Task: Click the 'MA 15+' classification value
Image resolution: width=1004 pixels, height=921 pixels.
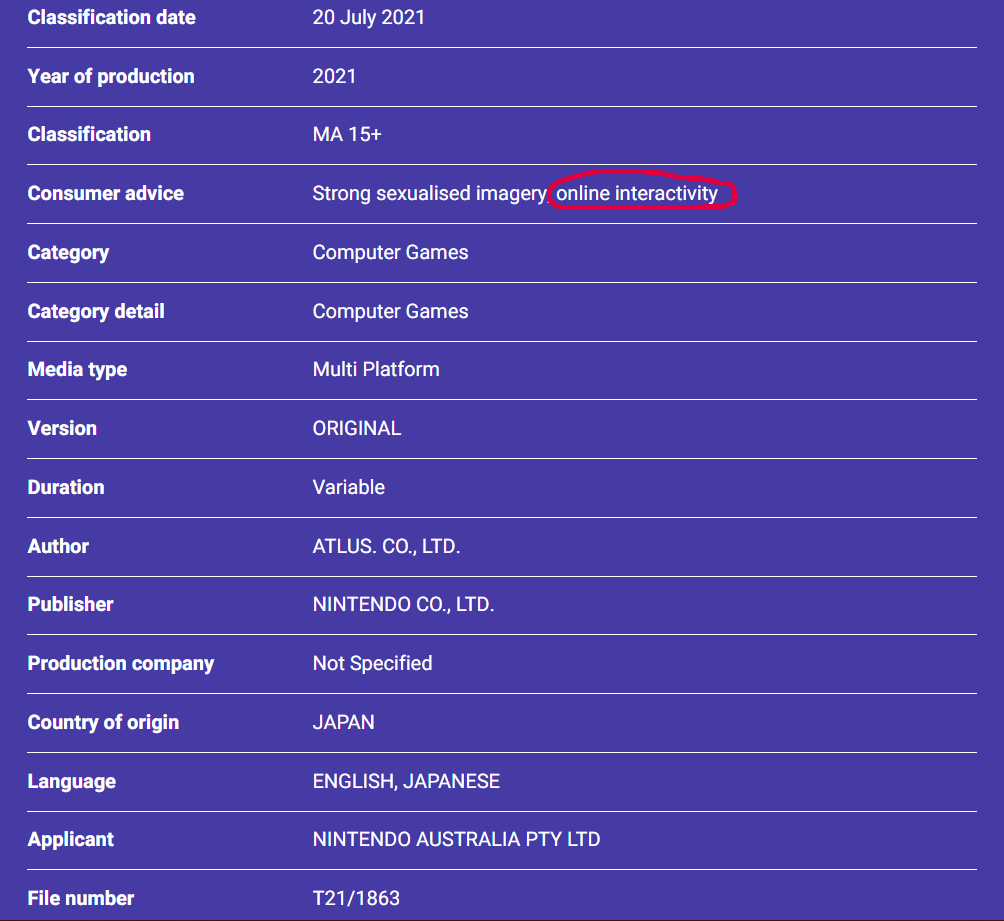Action: [x=346, y=134]
